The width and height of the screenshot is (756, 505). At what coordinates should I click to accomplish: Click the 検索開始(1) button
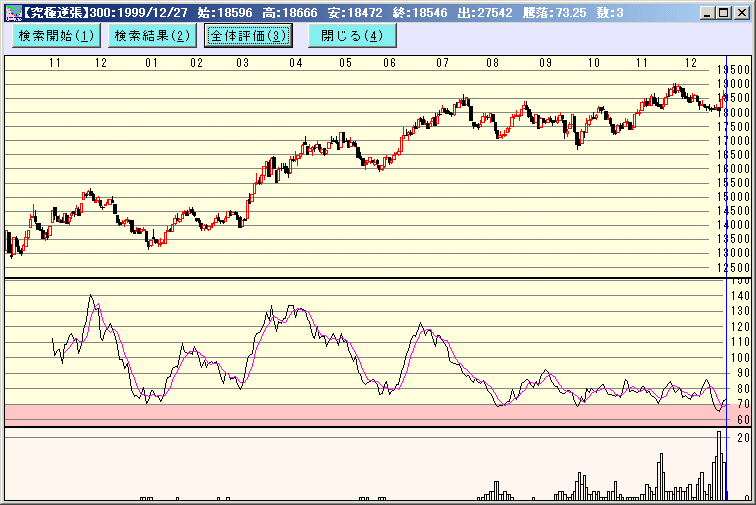pyautogui.click(x=56, y=35)
